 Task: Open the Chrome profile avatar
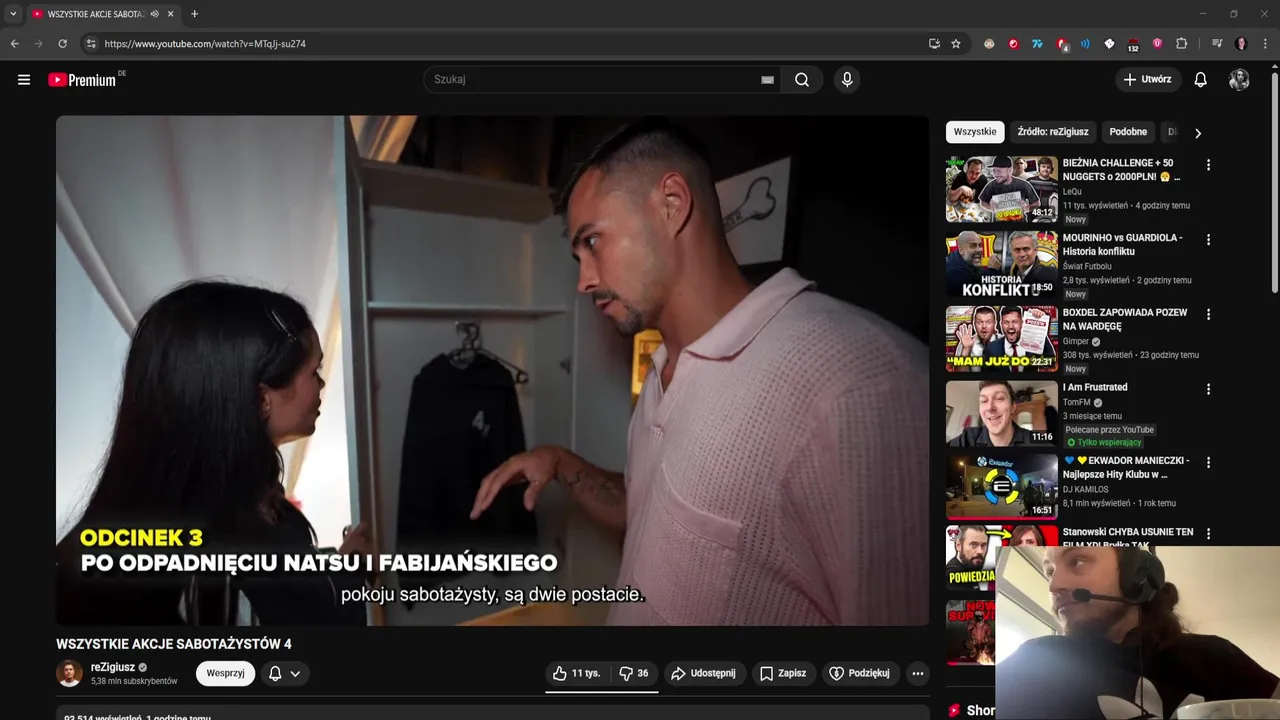click(x=1242, y=44)
